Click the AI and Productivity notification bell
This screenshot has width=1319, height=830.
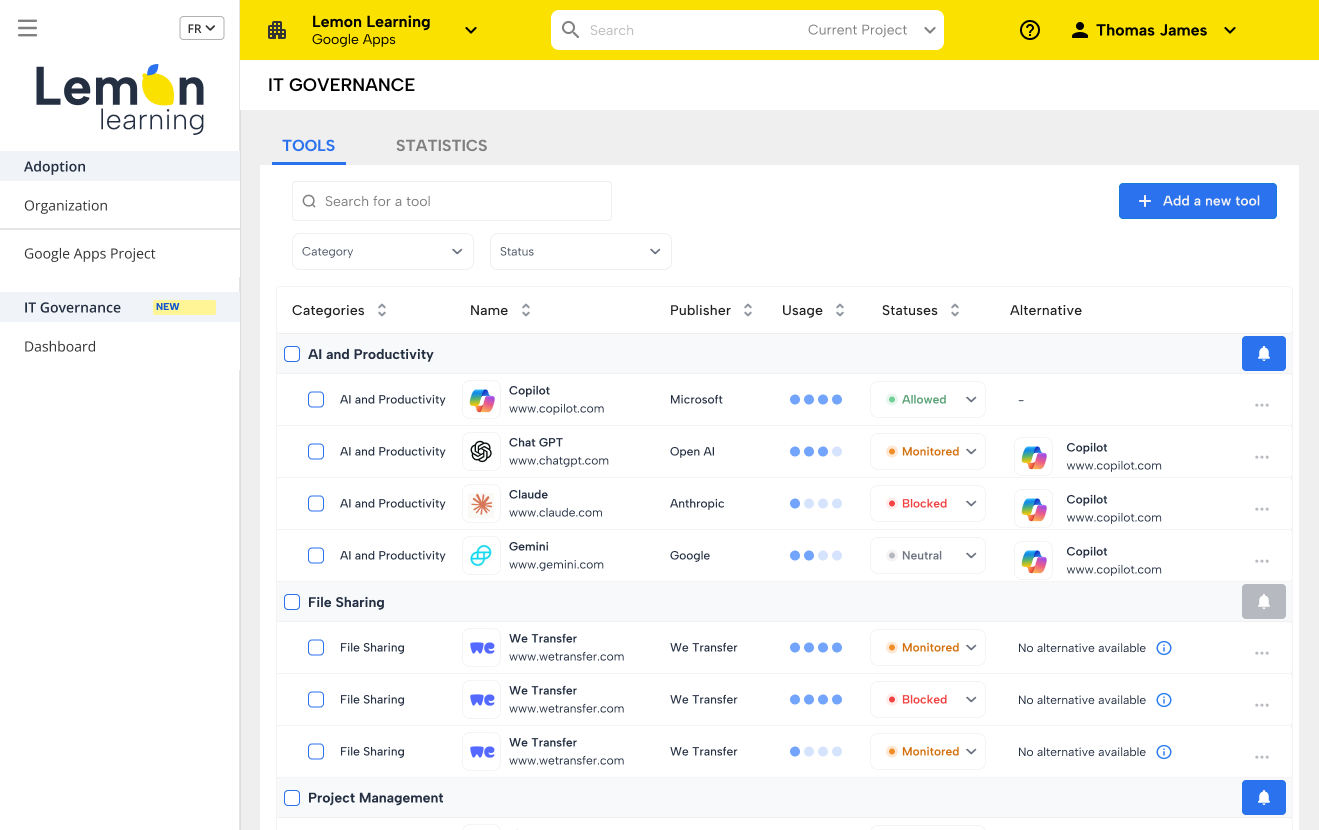click(x=1263, y=354)
